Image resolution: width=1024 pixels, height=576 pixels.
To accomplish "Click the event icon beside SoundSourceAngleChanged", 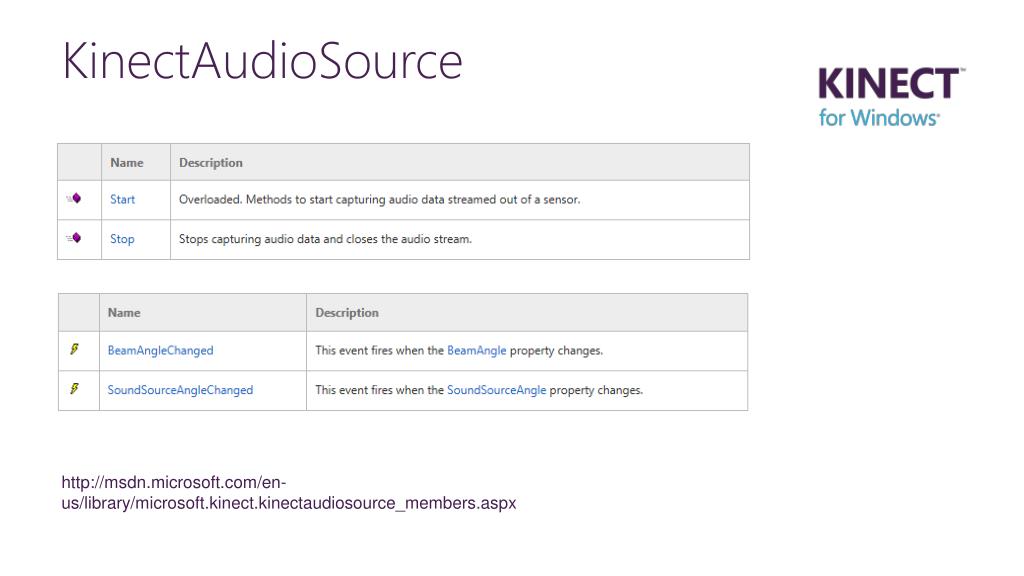I will 74,389.
